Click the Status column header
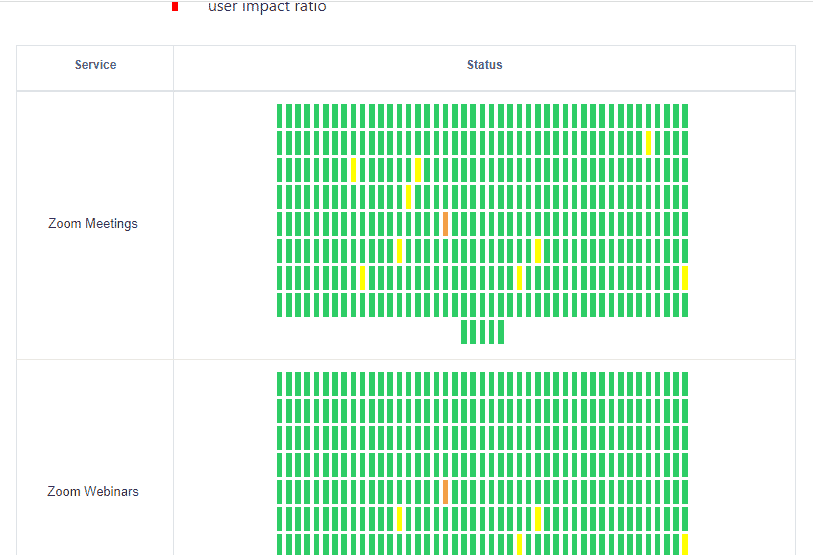This screenshot has width=813, height=555. pos(484,65)
